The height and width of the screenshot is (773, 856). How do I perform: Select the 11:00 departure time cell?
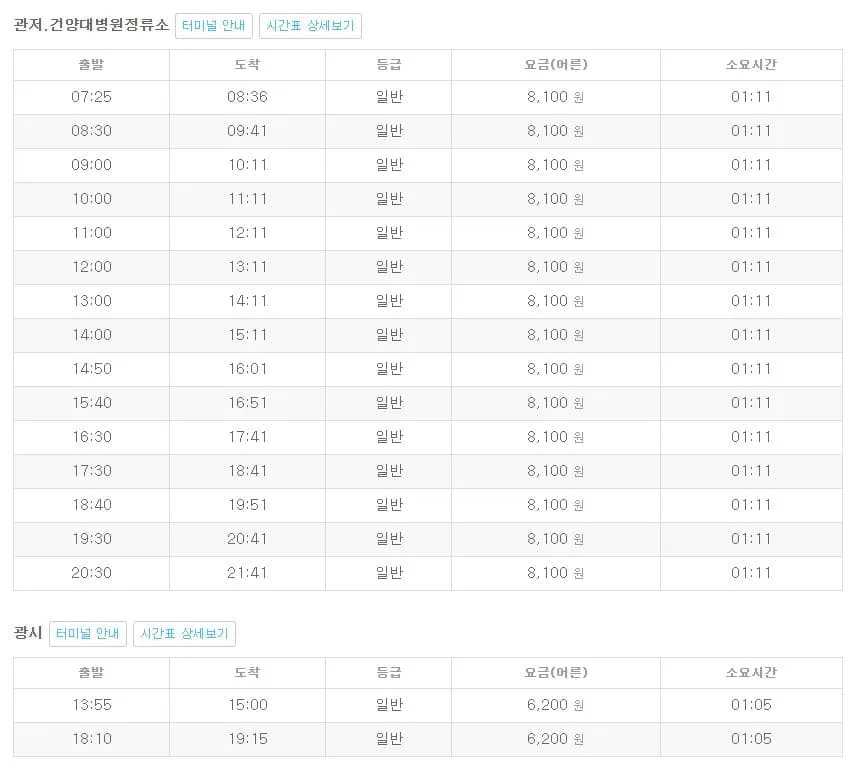[91, 233]
